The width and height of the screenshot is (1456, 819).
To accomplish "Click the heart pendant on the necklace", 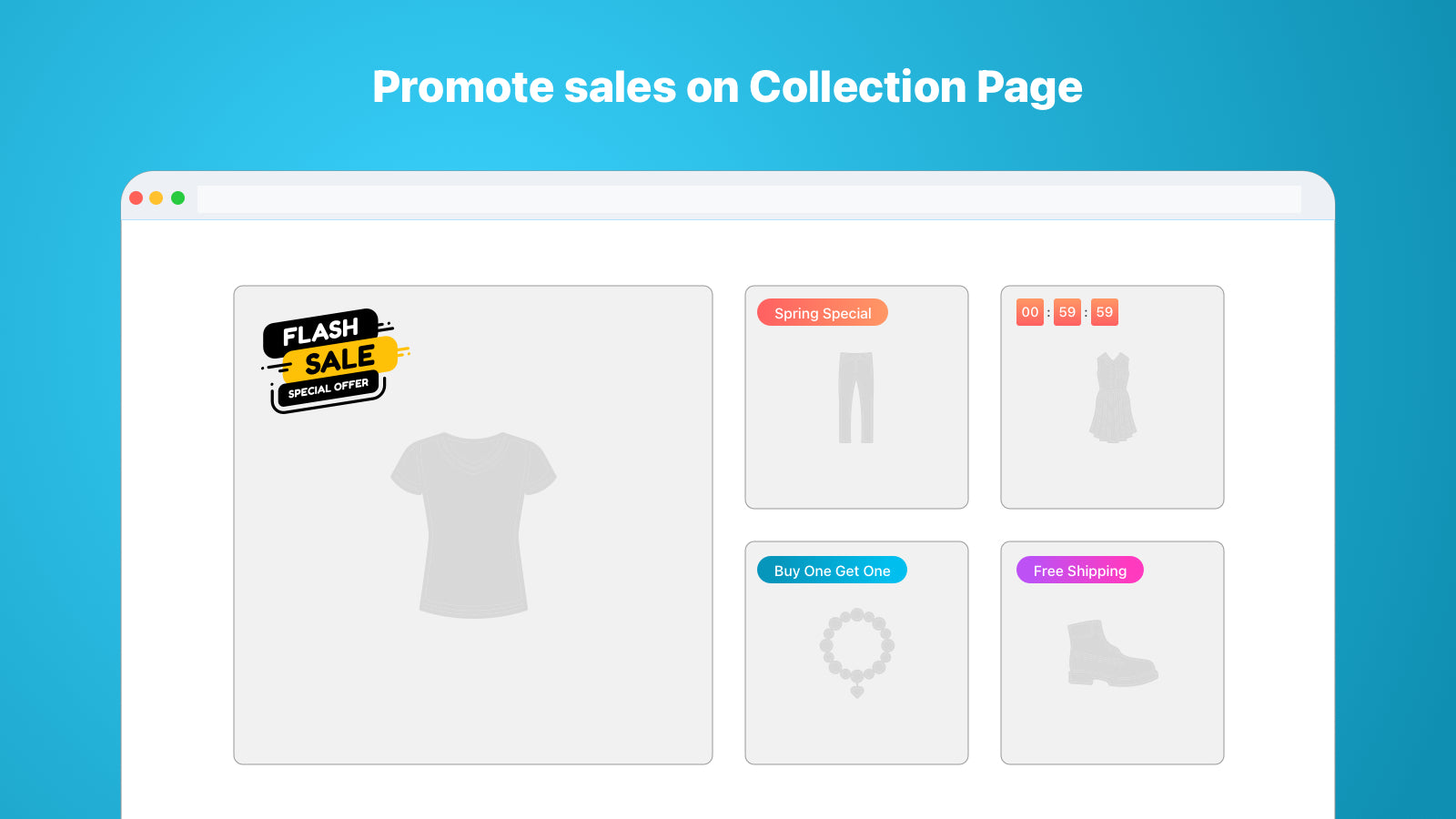I will [856, 692].
